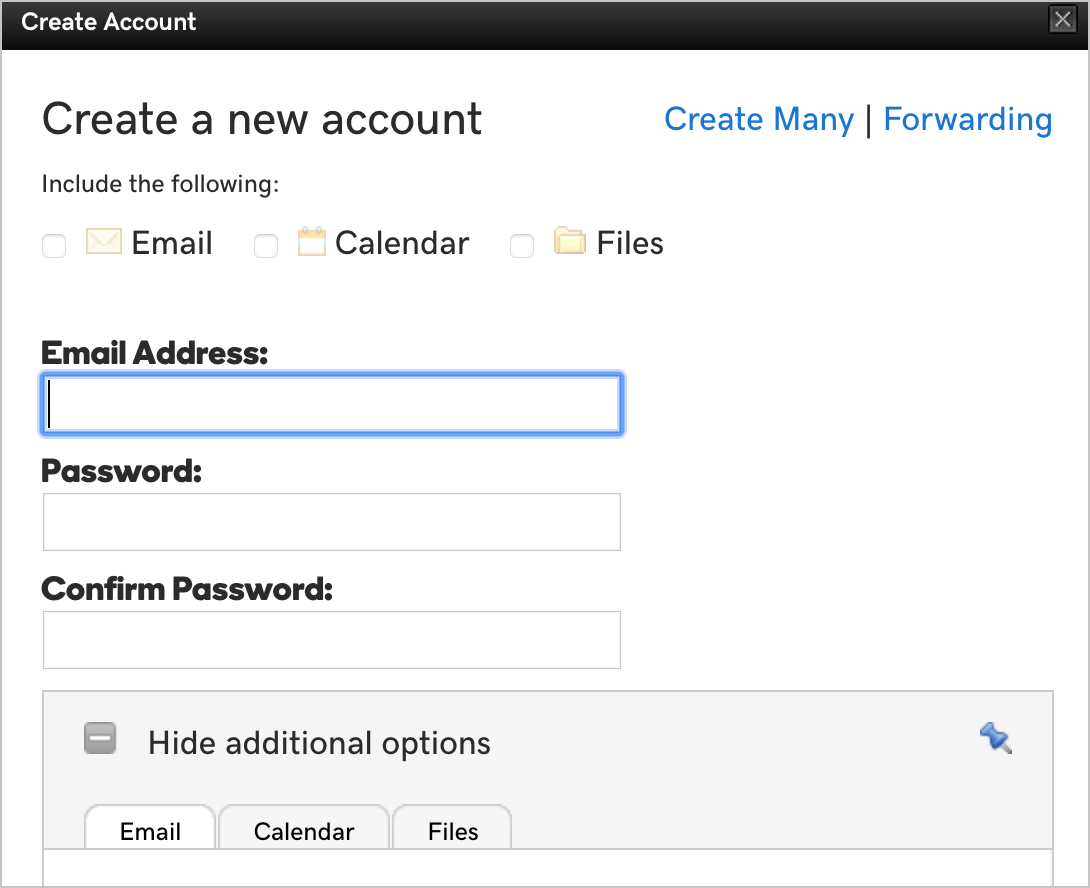Viewport: 1090px width, 888px height.
Task: Click the calendar page icon
Action: pos(312,242)
